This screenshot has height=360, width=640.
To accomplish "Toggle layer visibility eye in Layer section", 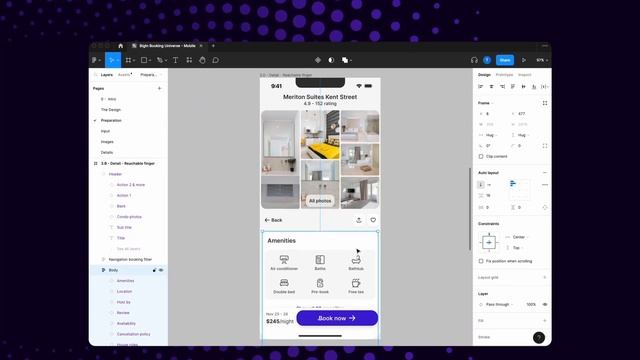I will [545, 304].
